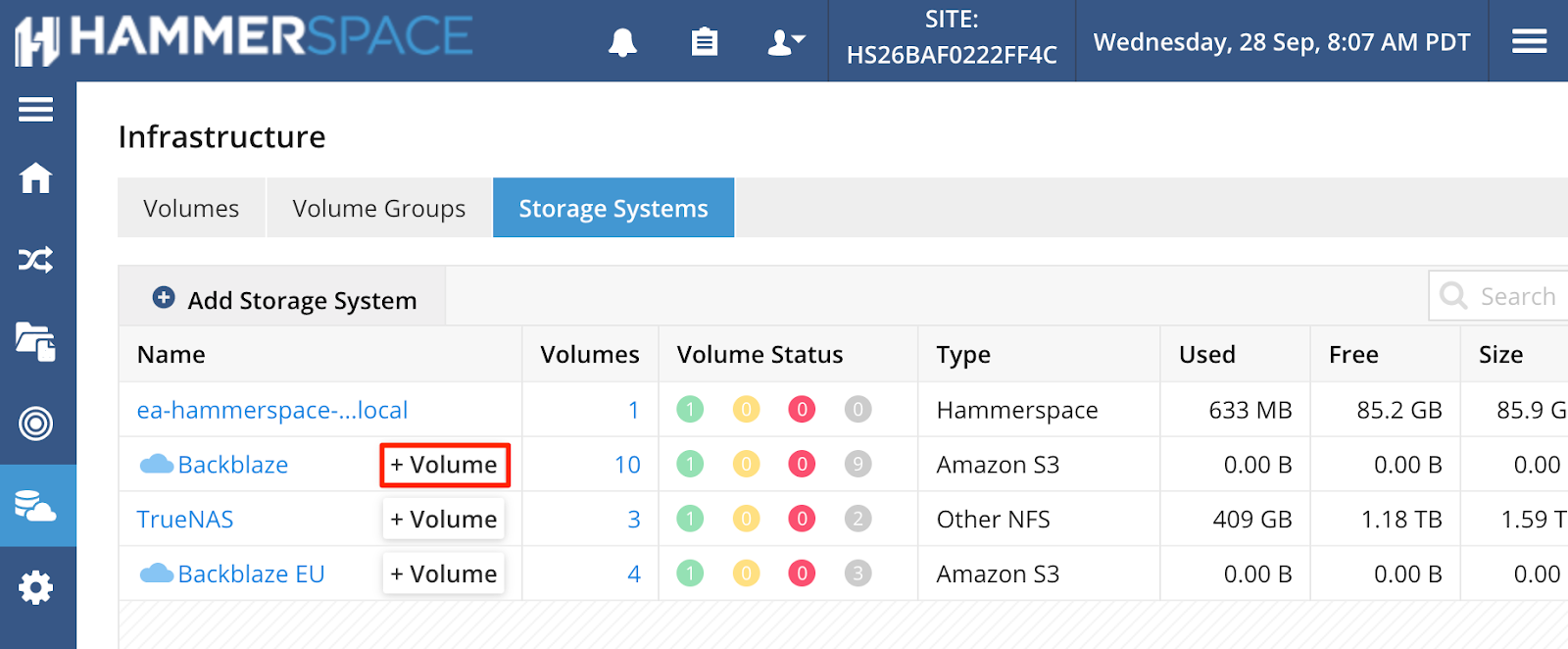1568x649 pixels.
Task: Open the settings gear in sidebar
Action: (36, 587)
